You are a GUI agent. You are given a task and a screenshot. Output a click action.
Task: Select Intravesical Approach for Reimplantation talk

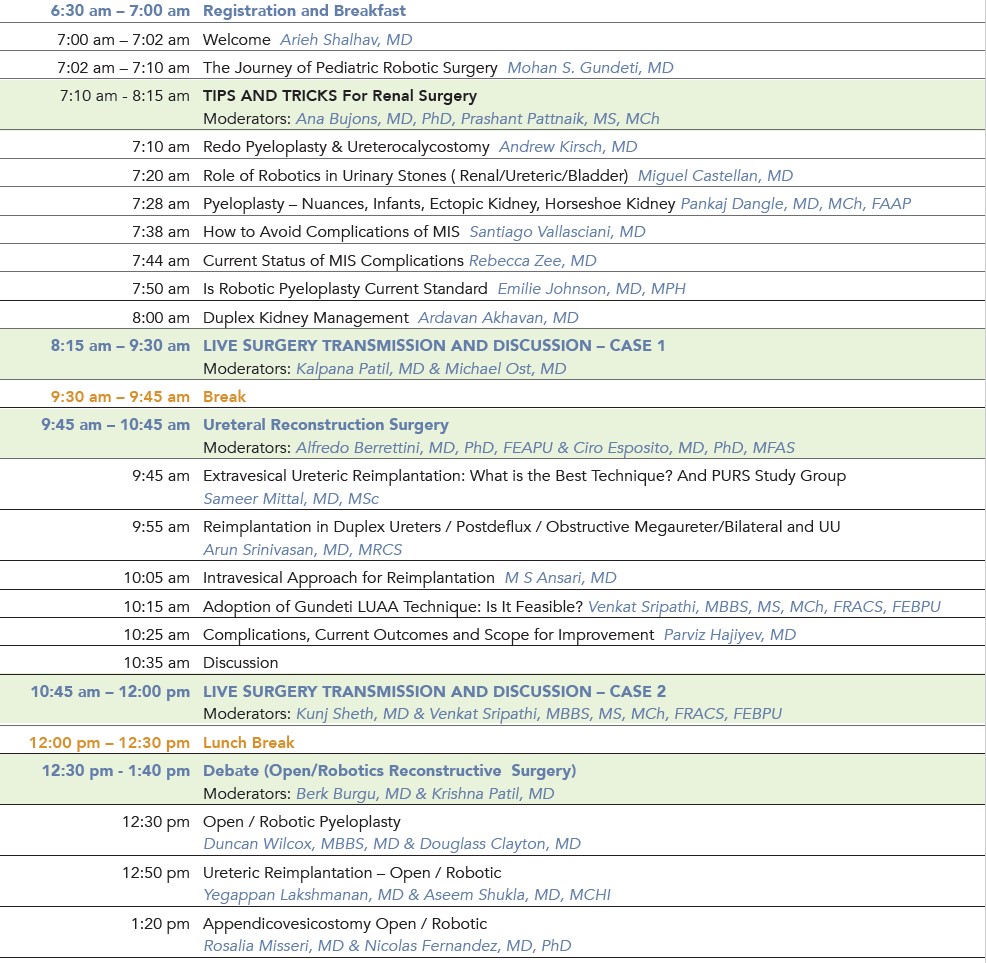tap(349, 578)
